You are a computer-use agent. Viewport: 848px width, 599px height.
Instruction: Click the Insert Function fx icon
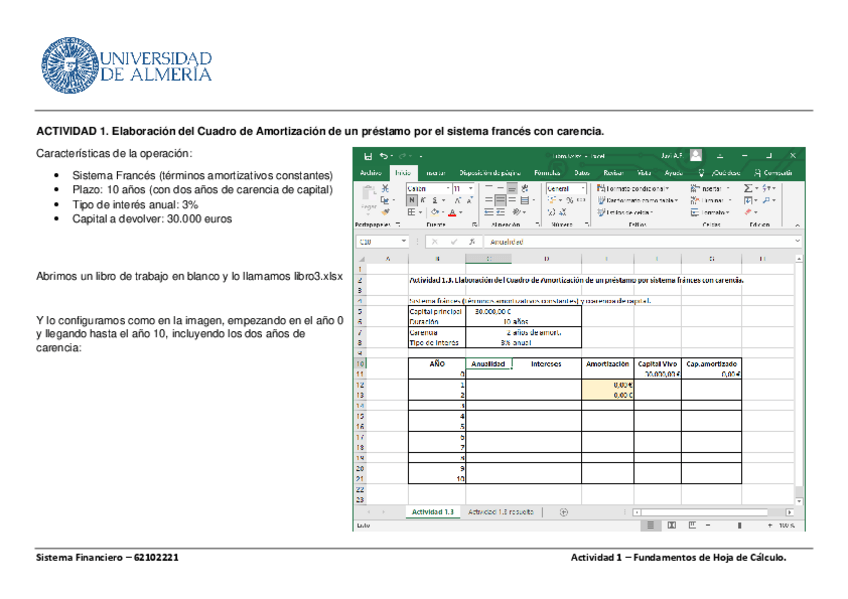[471, 242]
